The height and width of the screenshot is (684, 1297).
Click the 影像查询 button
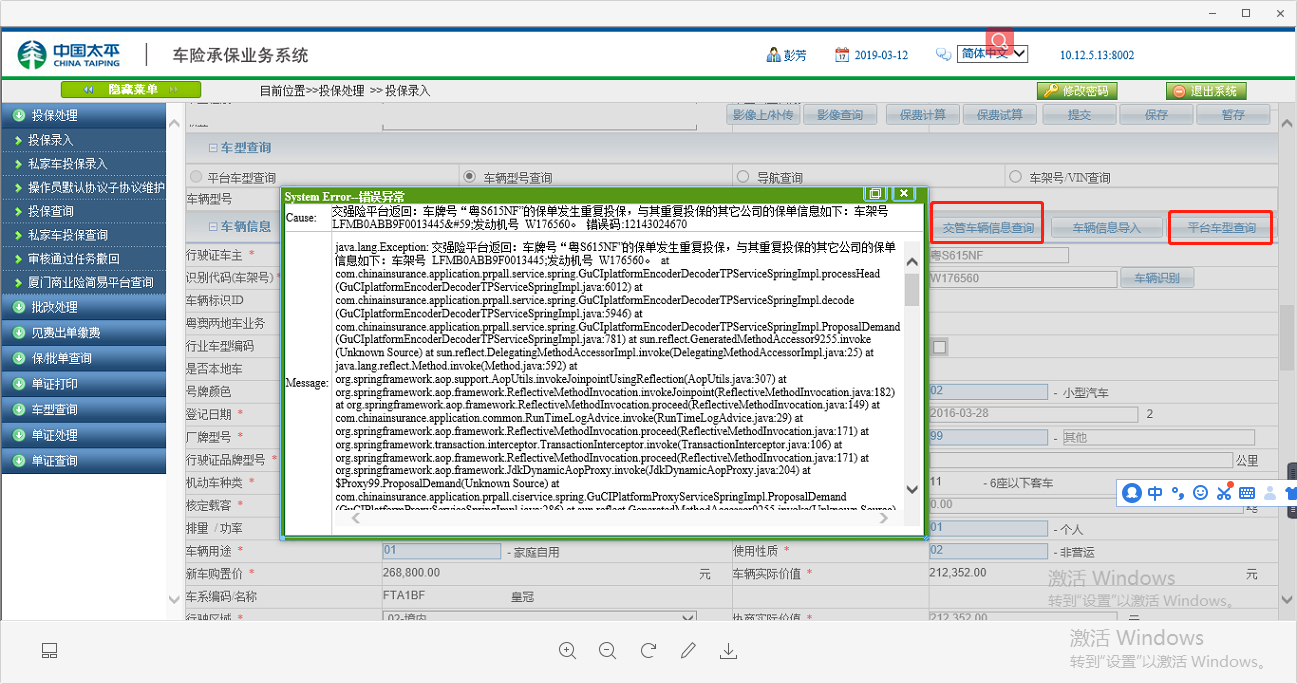[x=840, y=115]
